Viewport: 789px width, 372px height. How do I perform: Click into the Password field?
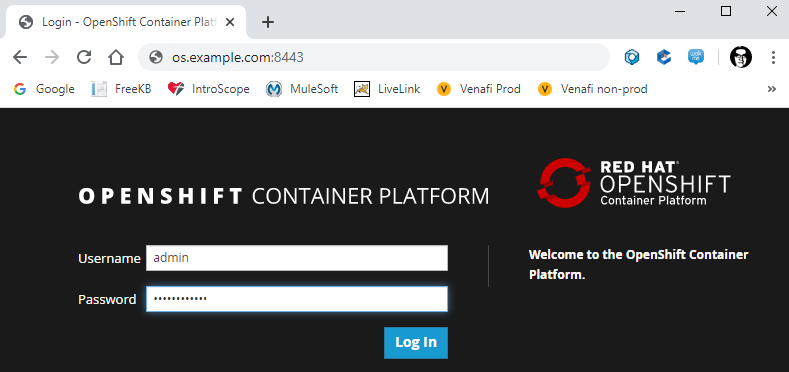[x=297, y=299]
